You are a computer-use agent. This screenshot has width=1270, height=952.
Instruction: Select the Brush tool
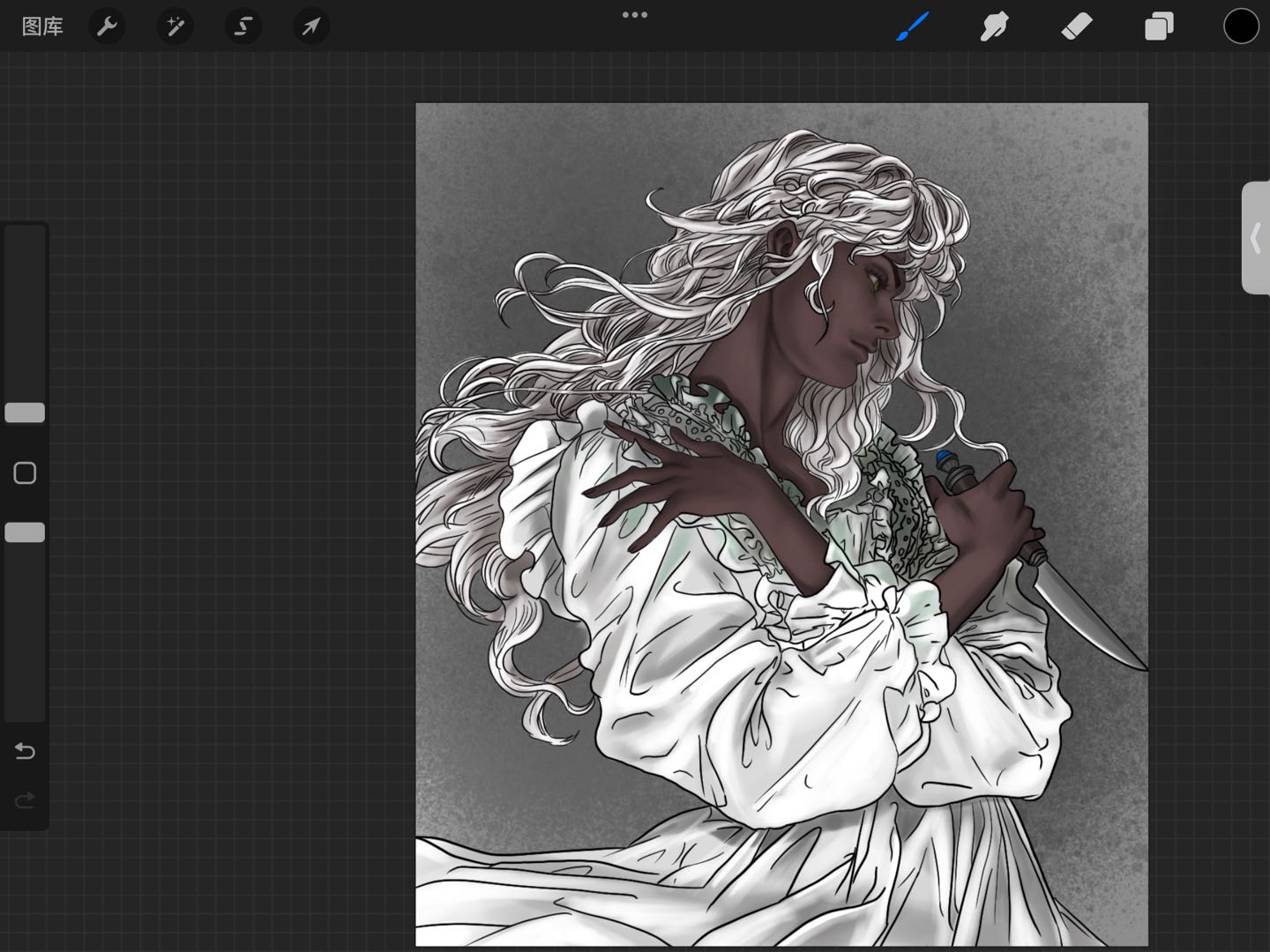[913, 26]
